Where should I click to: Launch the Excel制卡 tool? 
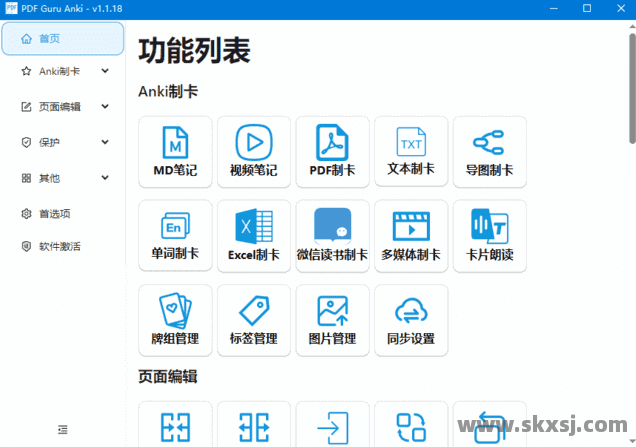pos(253,236)
